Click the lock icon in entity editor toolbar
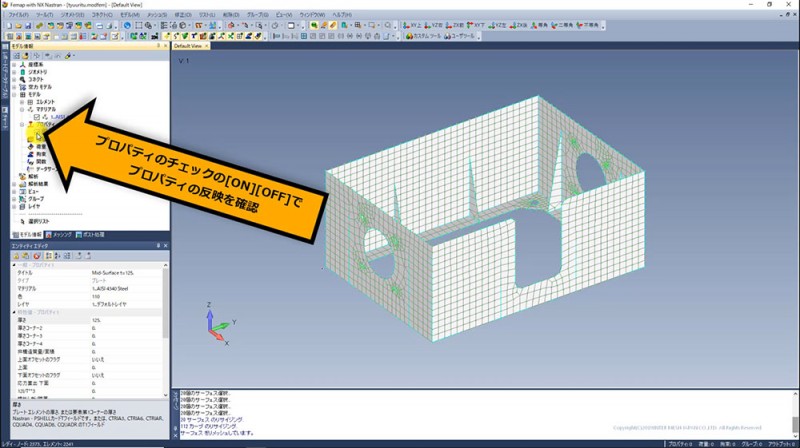Screen dimensions: 800x448 tap(16, 256)
